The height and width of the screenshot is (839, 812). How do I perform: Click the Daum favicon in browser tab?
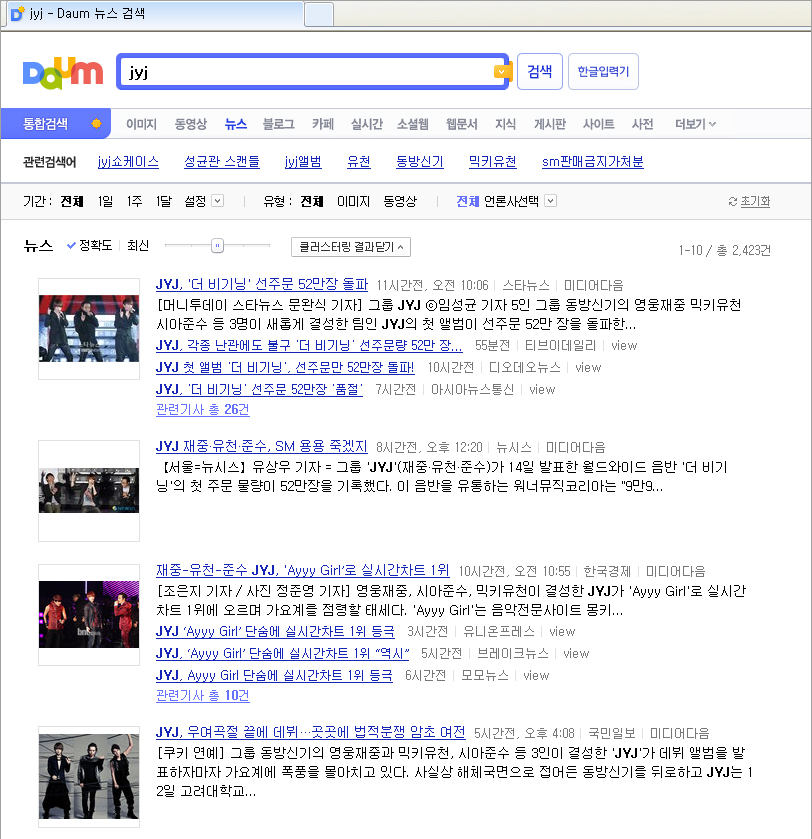click(x=18, y=13)
